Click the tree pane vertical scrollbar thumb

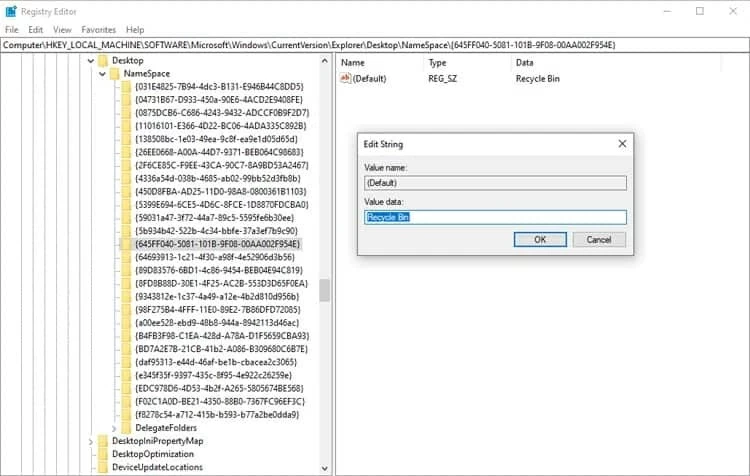point(324,290)
